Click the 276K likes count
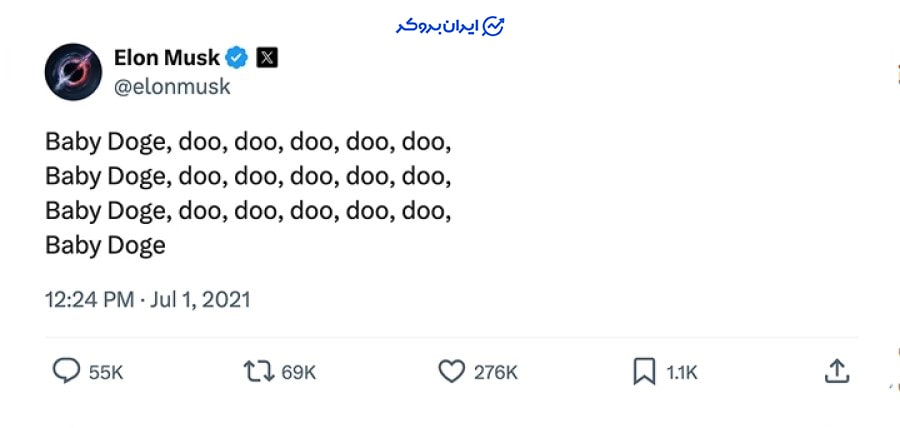Viewport: 900px width, 428px height. 496,373
